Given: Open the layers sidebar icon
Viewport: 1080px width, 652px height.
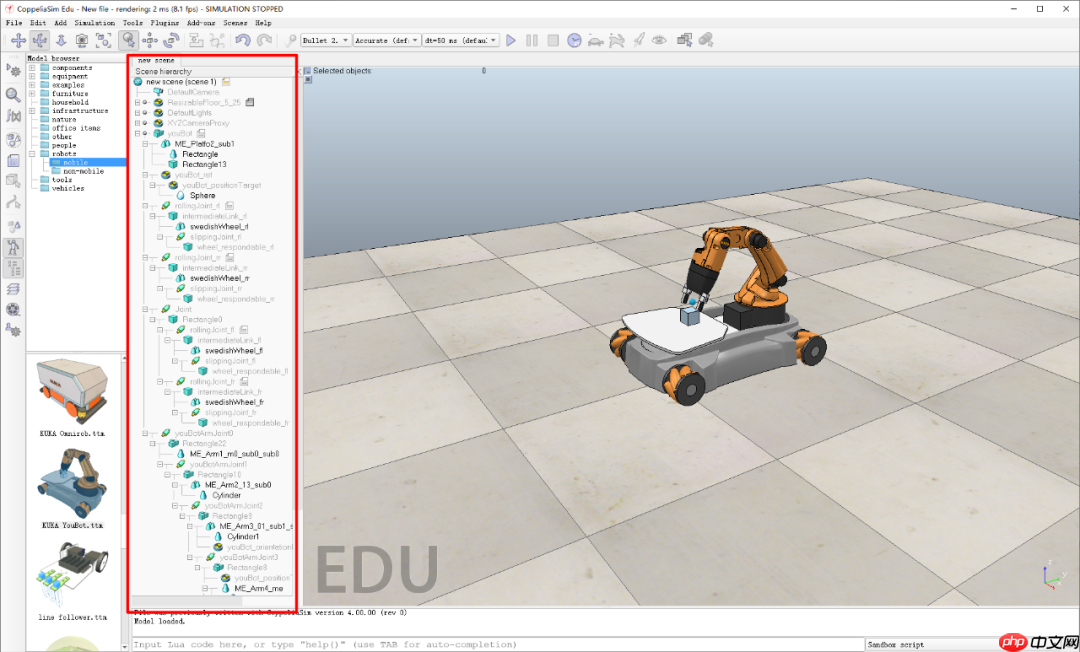Looking at the screenshot, I should 13,288.
